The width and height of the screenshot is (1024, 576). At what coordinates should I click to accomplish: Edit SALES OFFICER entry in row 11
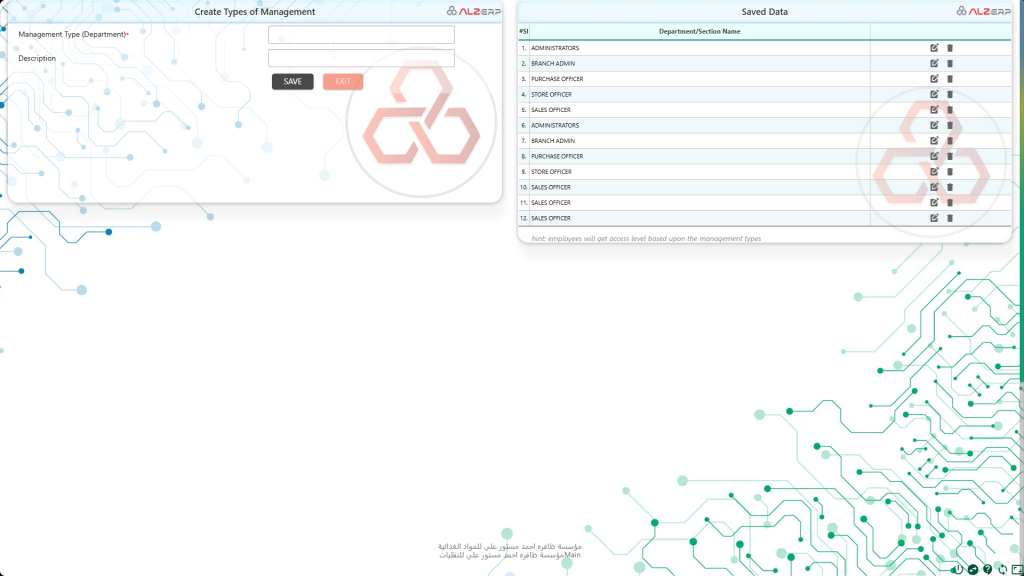(934, 202)
